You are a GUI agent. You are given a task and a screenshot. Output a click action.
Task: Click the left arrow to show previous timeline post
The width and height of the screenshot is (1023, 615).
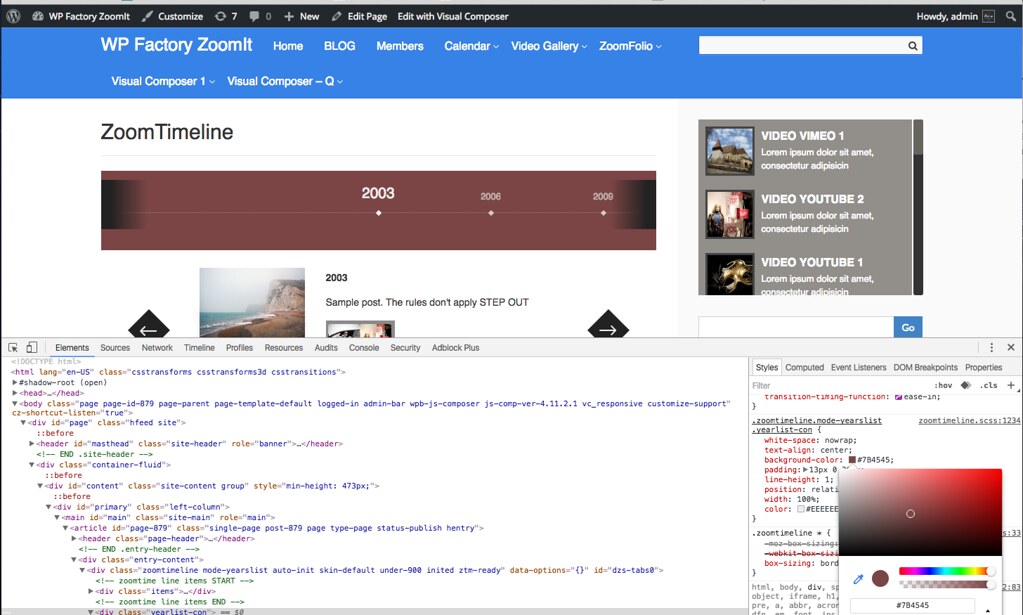pos(148,329)
